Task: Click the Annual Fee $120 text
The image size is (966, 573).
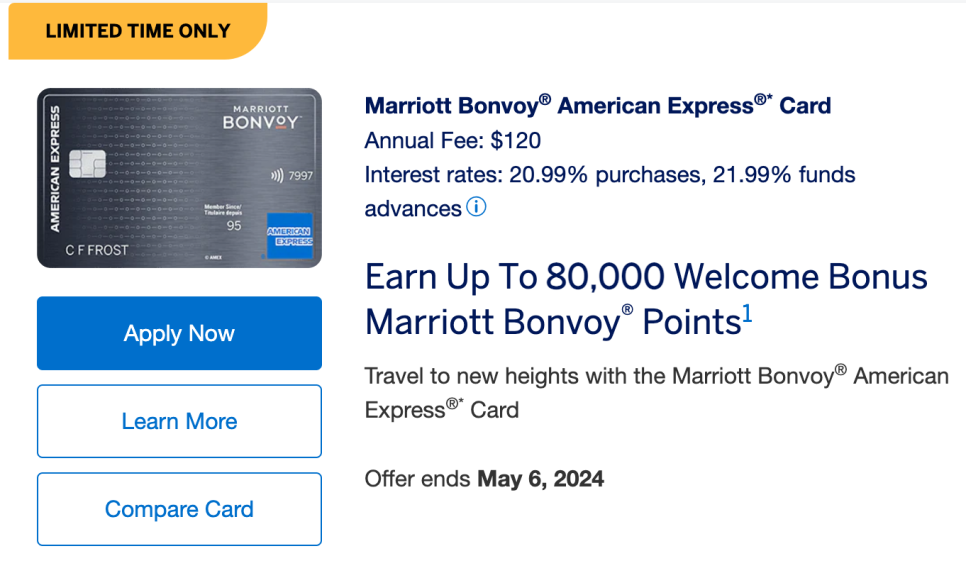Action: [x=453, y=140]
